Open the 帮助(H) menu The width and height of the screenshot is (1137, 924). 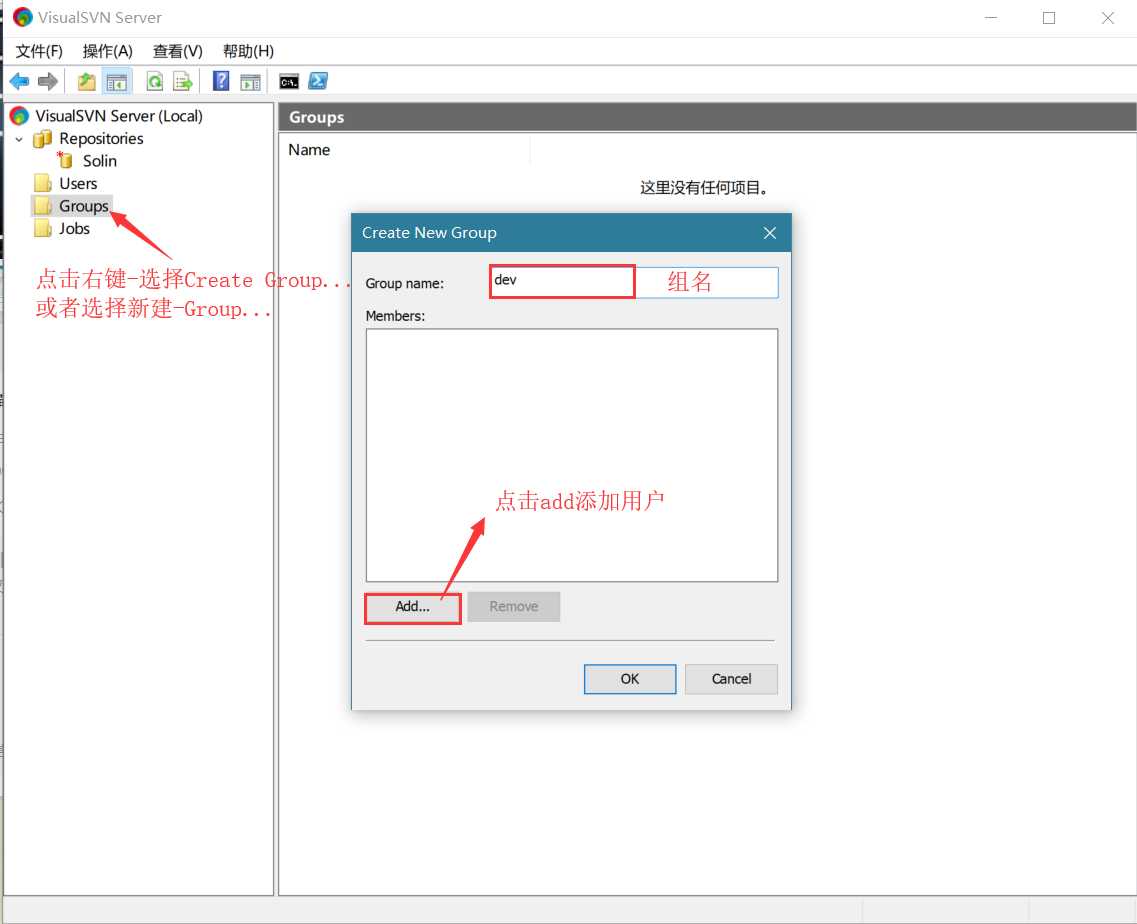tap(248, 51)
